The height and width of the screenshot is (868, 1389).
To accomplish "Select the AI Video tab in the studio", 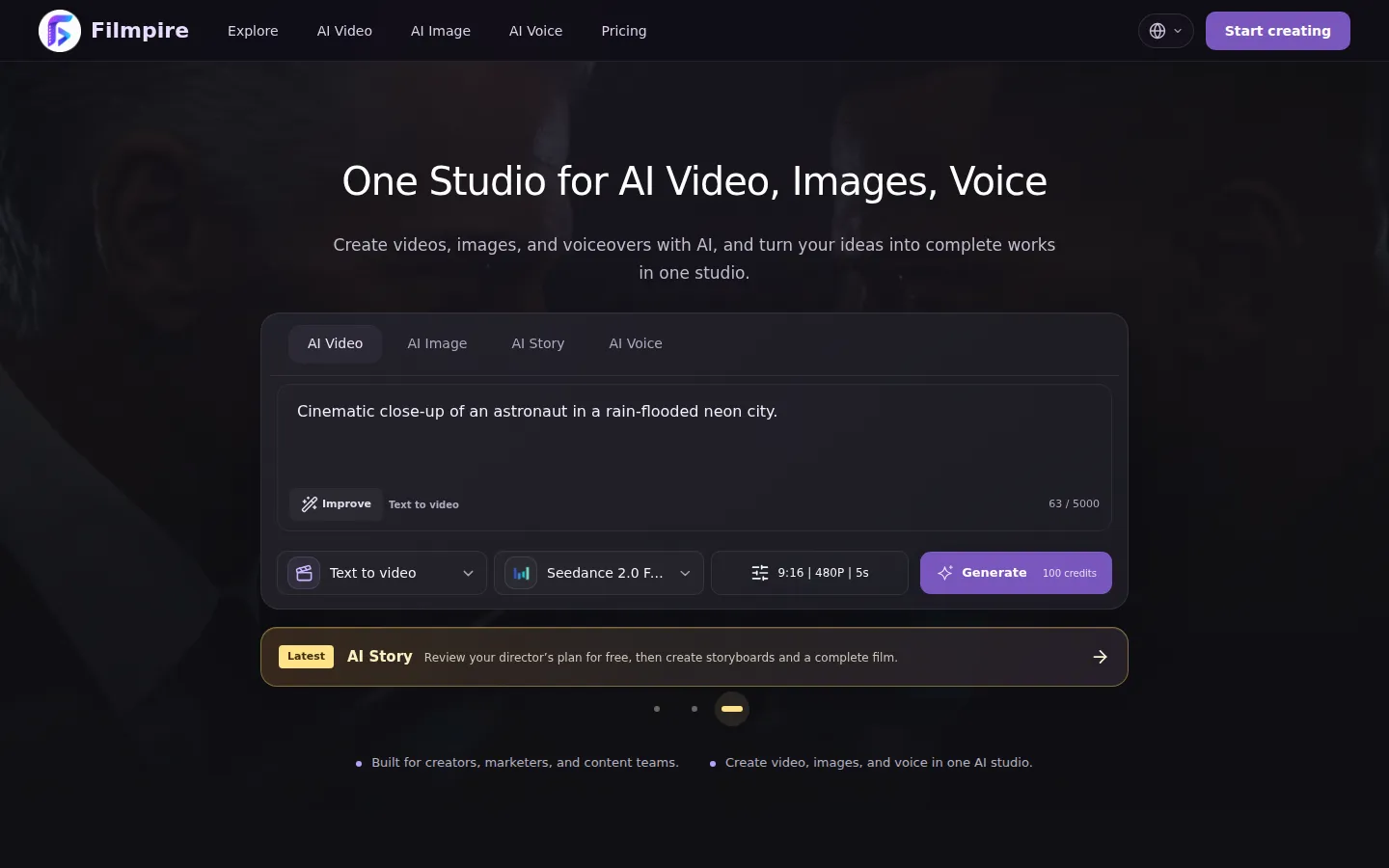I will pos(336,343).
